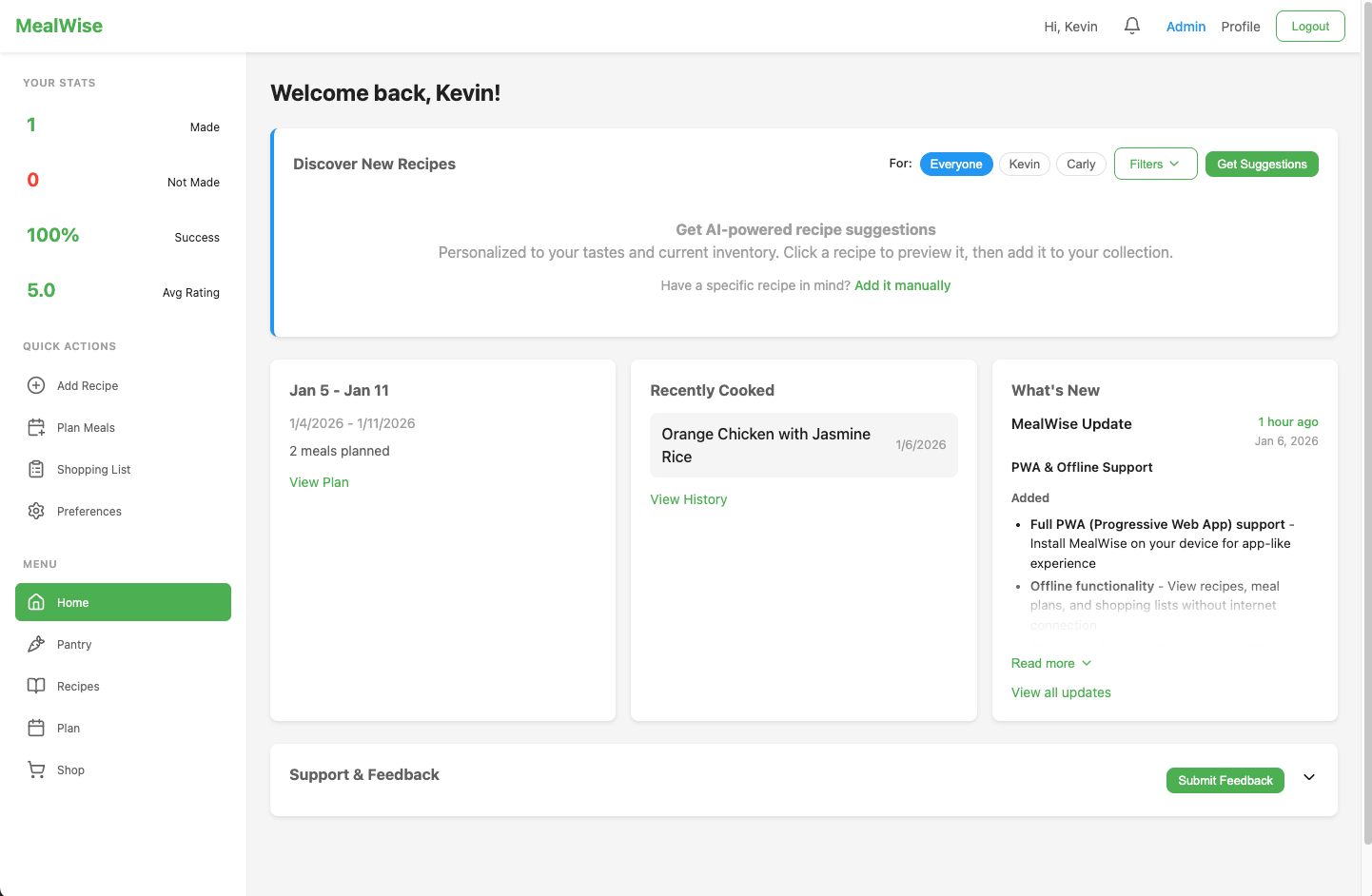Open Preferences via the gear icon
The width and height of the screenshot is (1372, 896).
pos(35,511)
